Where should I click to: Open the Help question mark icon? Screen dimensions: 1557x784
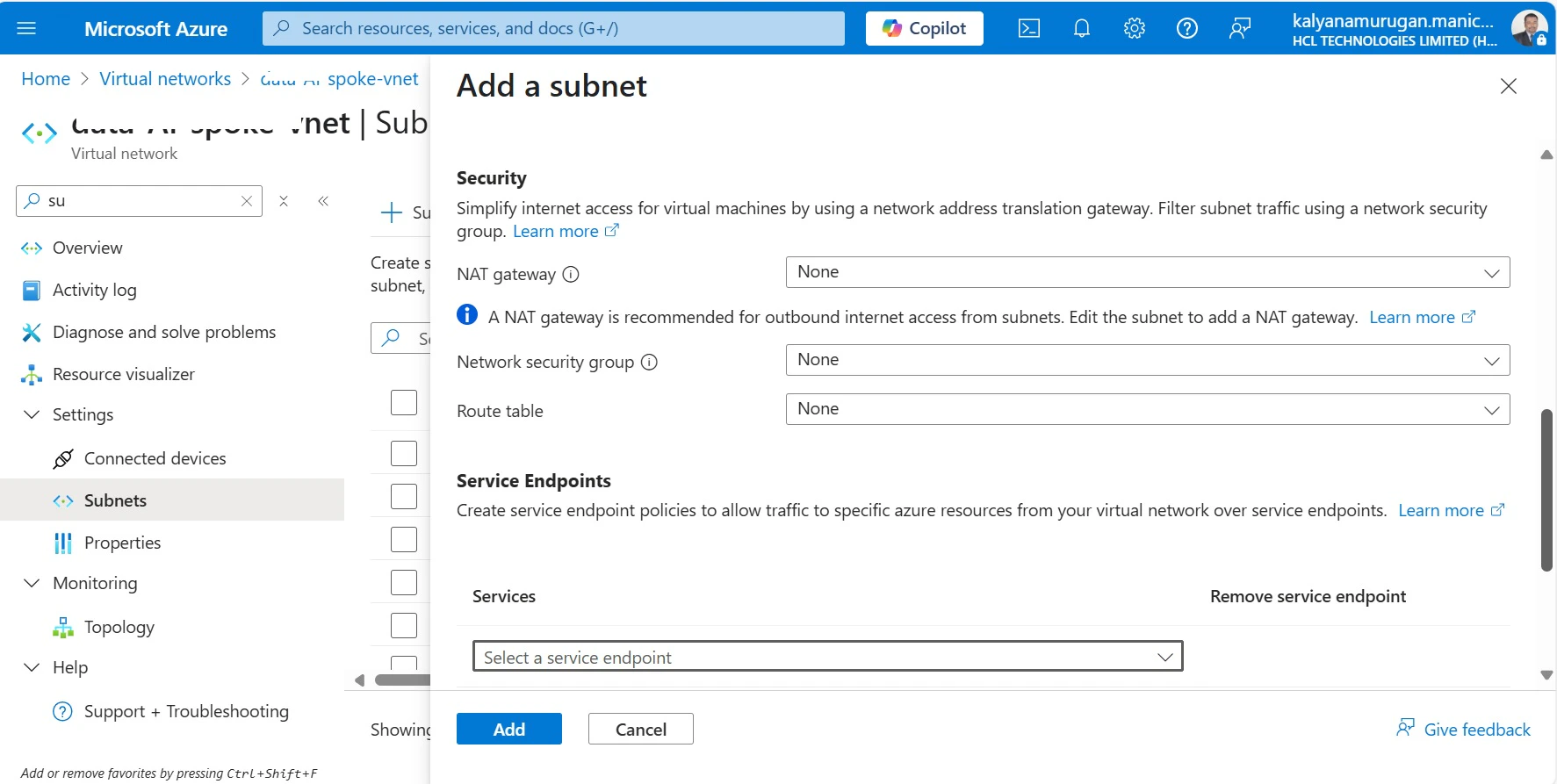1187,28
